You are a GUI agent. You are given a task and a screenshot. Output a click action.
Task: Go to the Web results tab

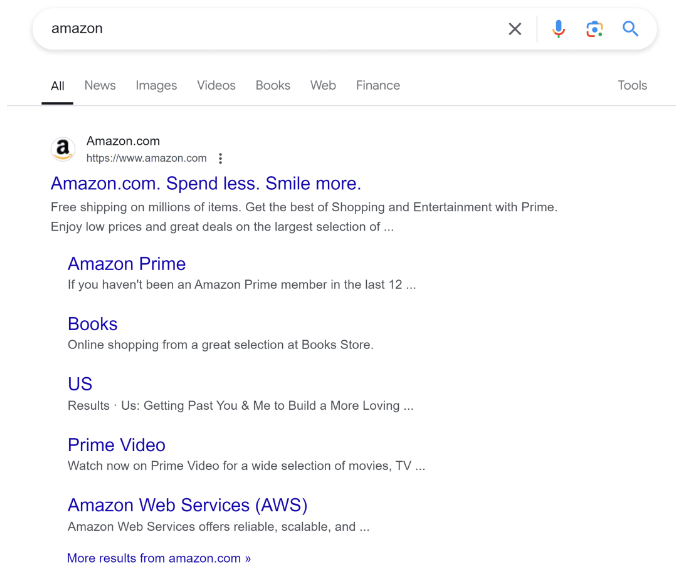coord(323,85)
